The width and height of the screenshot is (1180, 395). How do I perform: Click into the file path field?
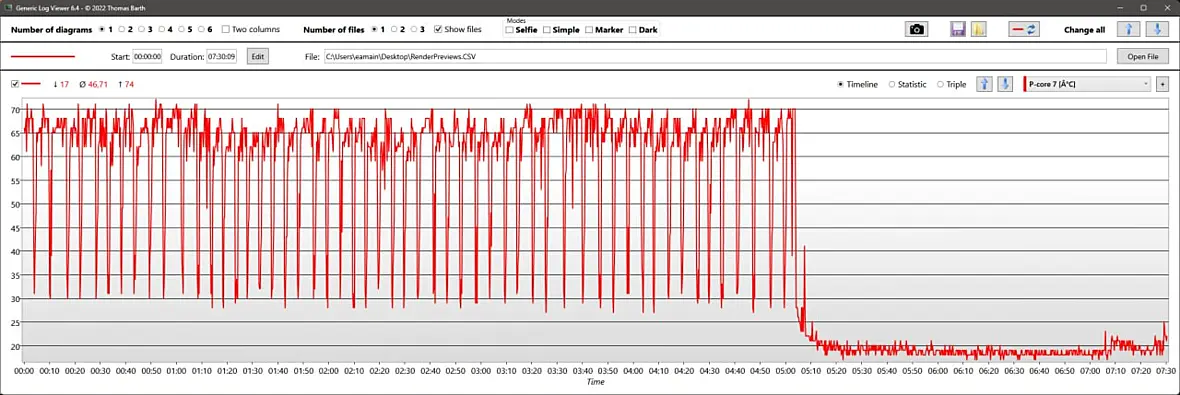[715, 56]
